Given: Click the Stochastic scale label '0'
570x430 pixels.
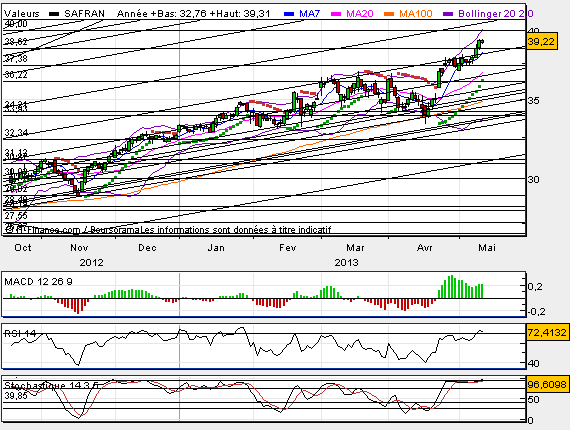Looking at the screenshot, I should point(530,421).
